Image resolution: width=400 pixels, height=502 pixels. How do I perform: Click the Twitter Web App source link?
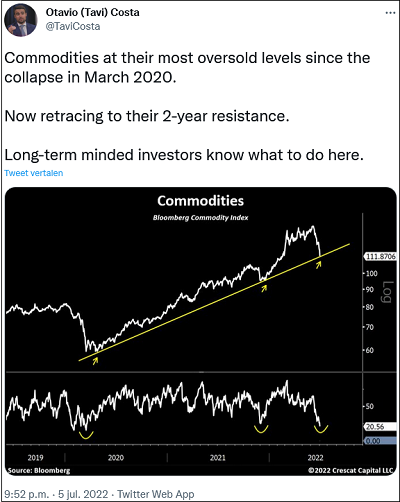click(x=156, y=494)
